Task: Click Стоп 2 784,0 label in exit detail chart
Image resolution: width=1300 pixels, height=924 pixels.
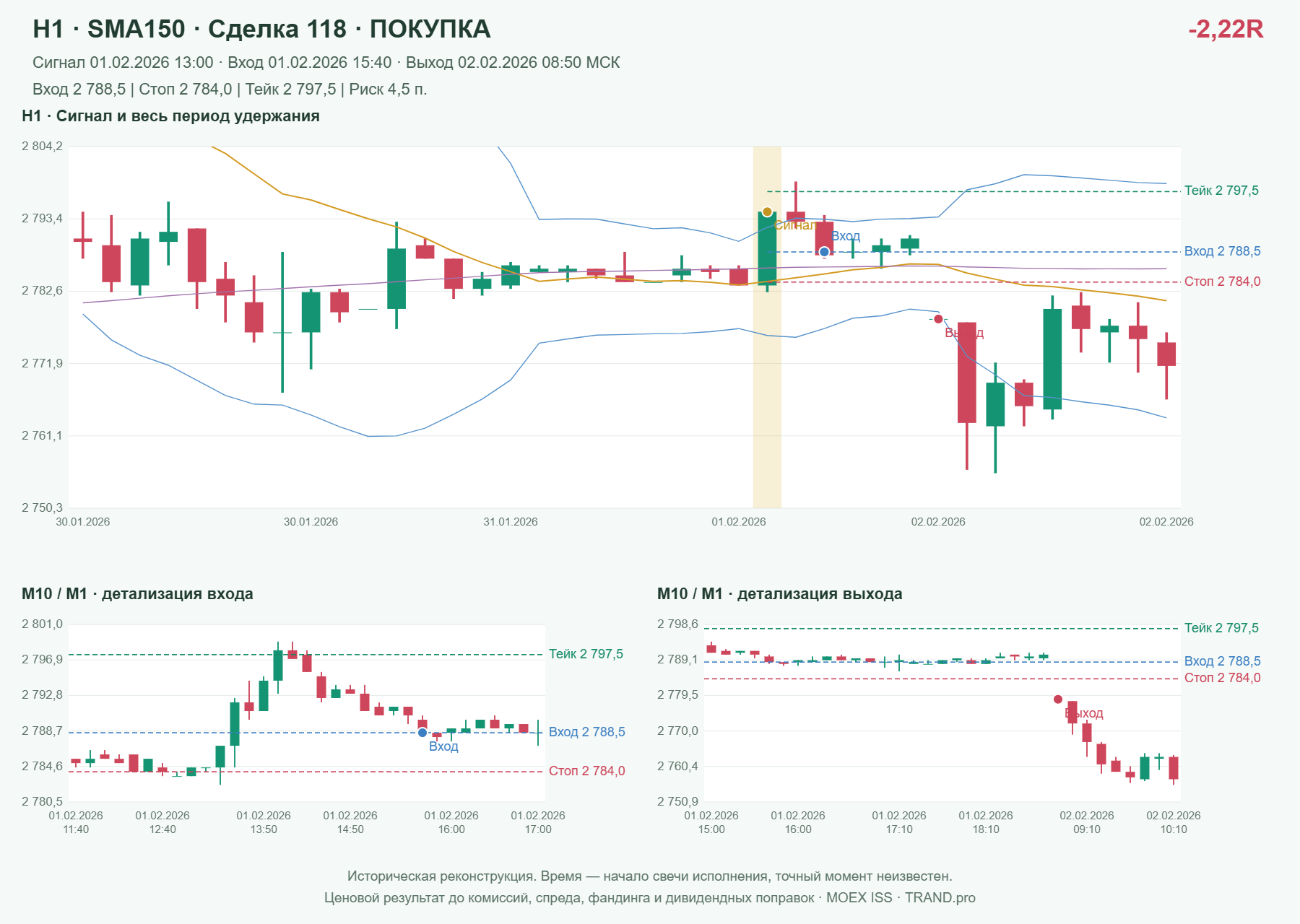Action: click(1223, 678)
